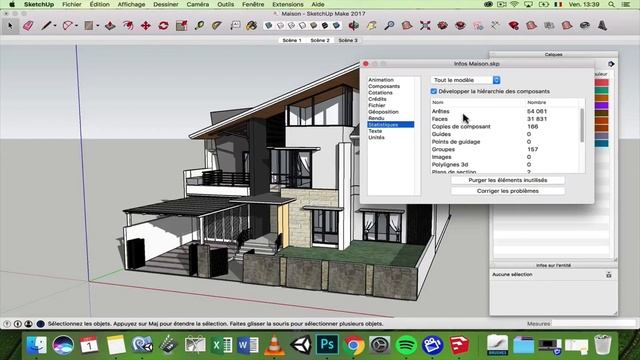Screen dimensions: 640x360
Task: Click the Zoom Extents tool
Action: click(x=425, y=26)
